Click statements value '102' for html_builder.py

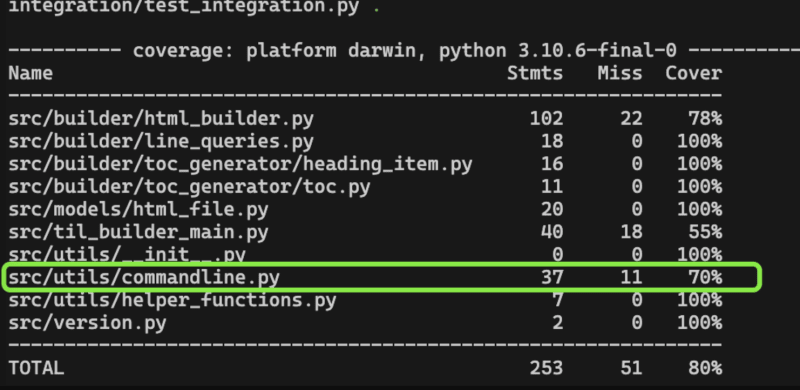point(546,119)
